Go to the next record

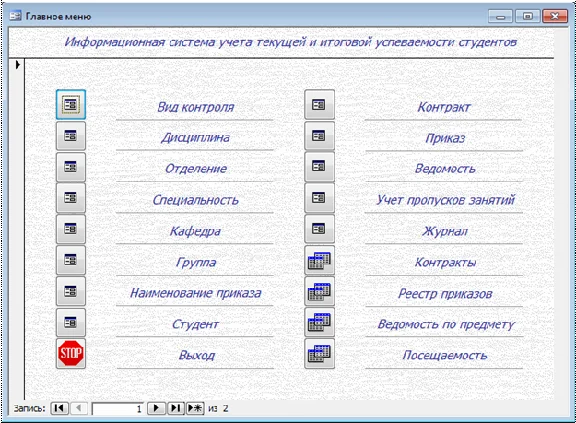coord(156,408)
